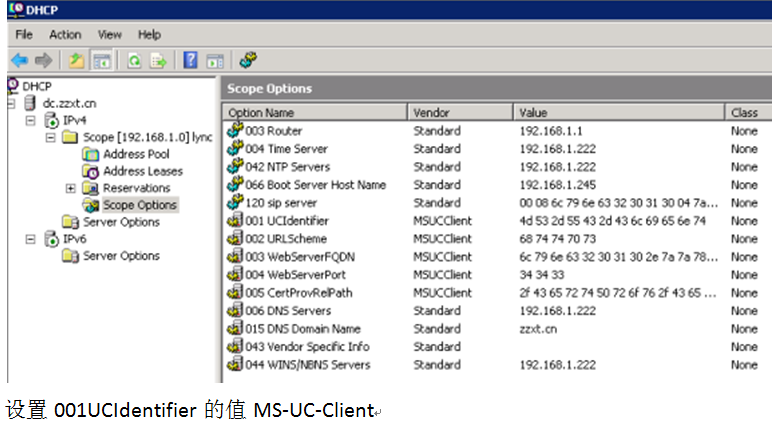772x433 pixels.
Task: Click the 044 WINS/NBNS Servers icon
Action: [x=235, y=364]
